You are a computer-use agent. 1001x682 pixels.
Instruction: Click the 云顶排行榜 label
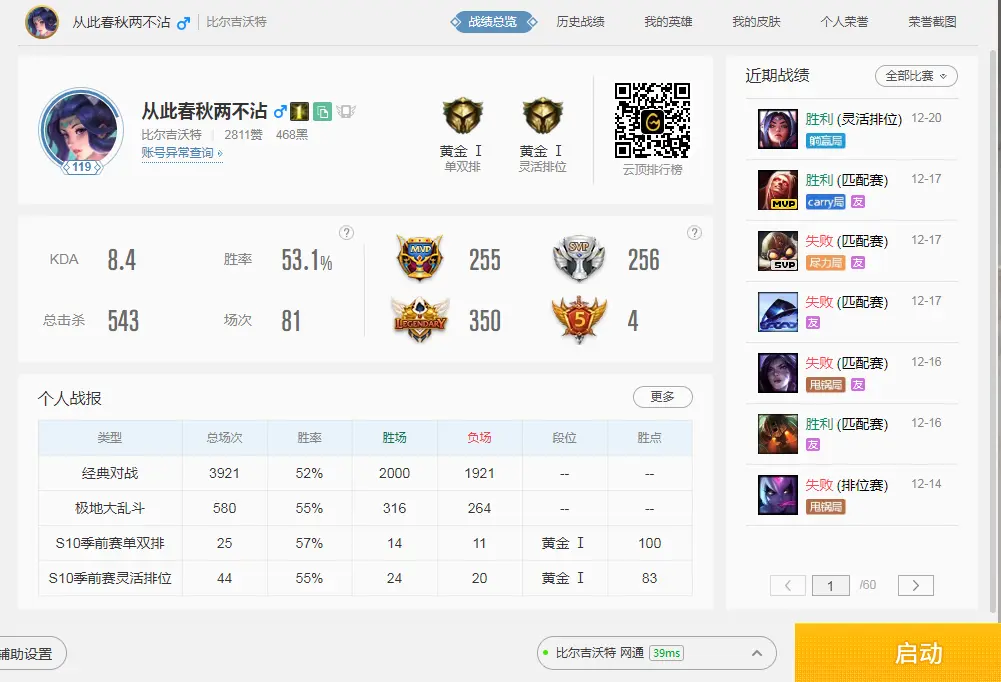(x=652, y=170)
